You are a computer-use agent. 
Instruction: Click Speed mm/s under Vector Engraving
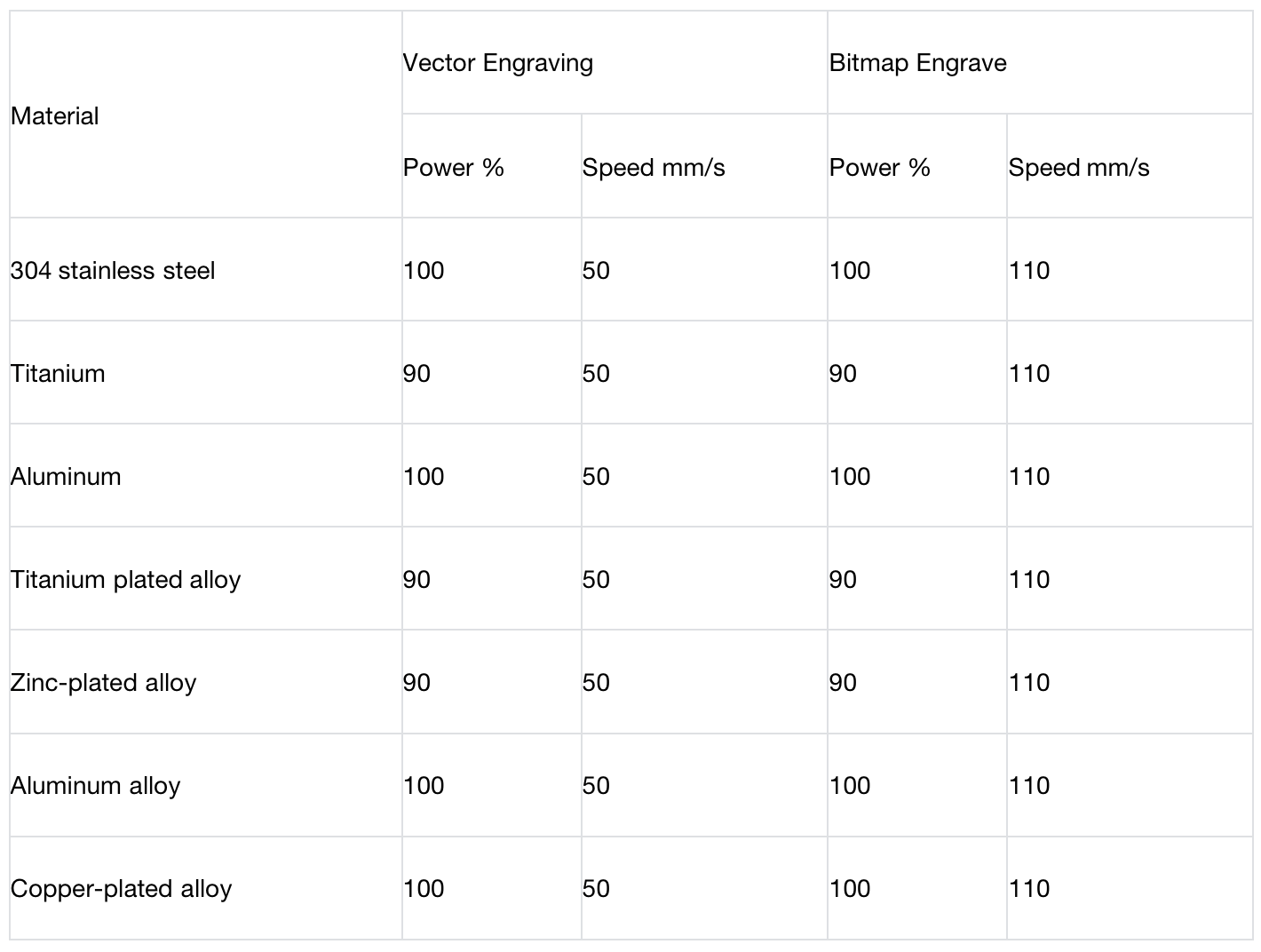654,168
